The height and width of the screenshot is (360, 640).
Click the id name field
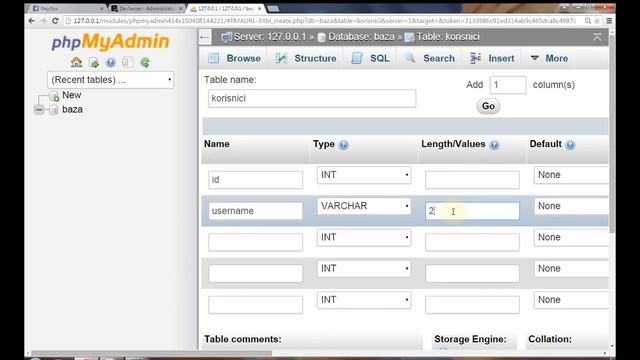coord(256,180)
